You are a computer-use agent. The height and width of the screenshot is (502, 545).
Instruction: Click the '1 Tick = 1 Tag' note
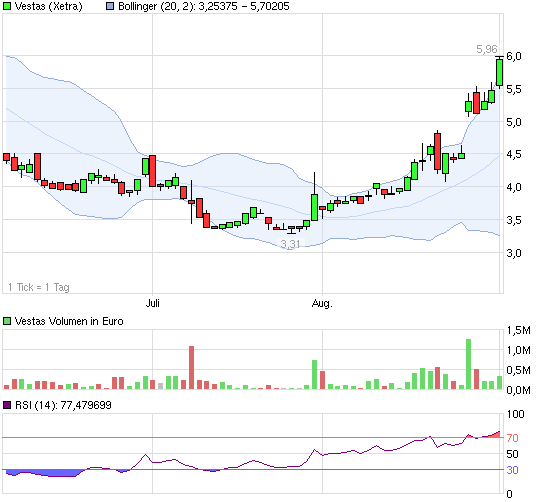tap(39, 287)
